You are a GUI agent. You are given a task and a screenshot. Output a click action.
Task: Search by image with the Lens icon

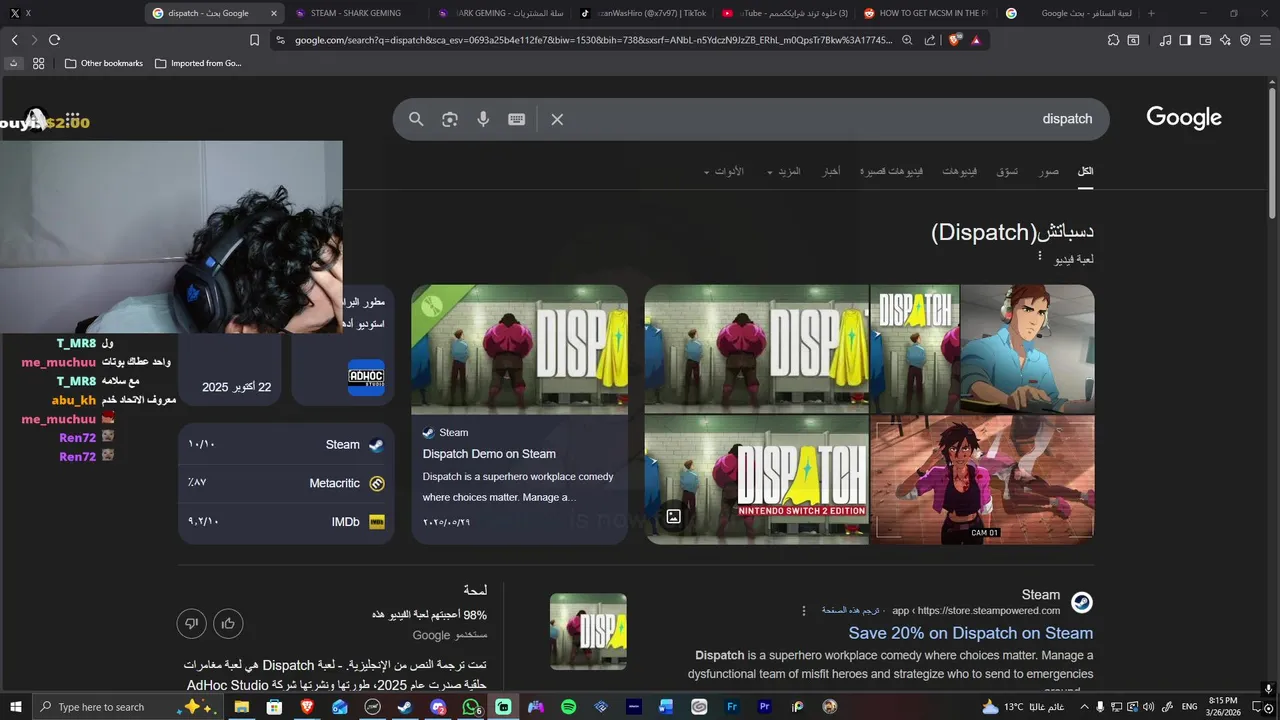[x=450, y=119]
